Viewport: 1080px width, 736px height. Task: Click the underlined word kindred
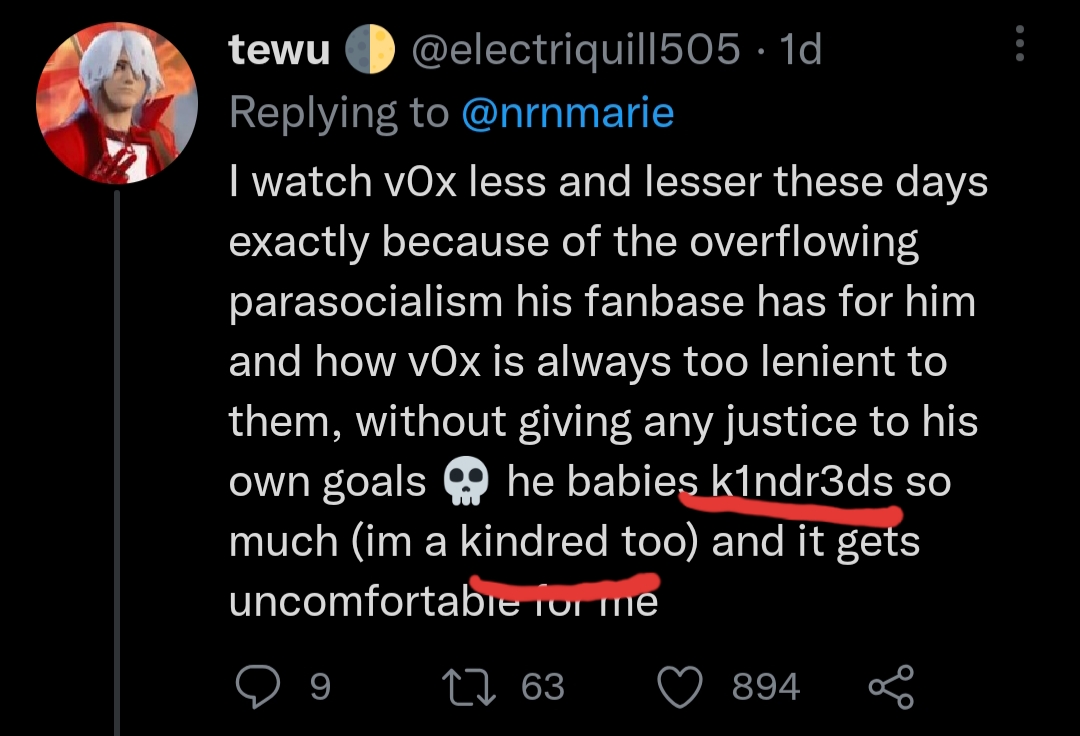coord(534,540)
